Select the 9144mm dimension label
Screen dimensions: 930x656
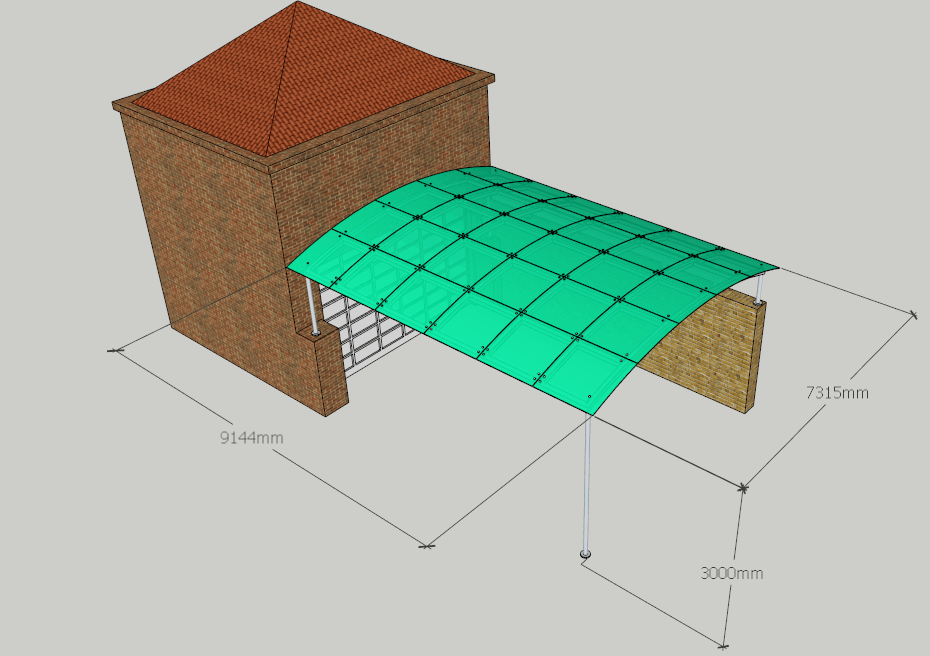pos(251,438)
